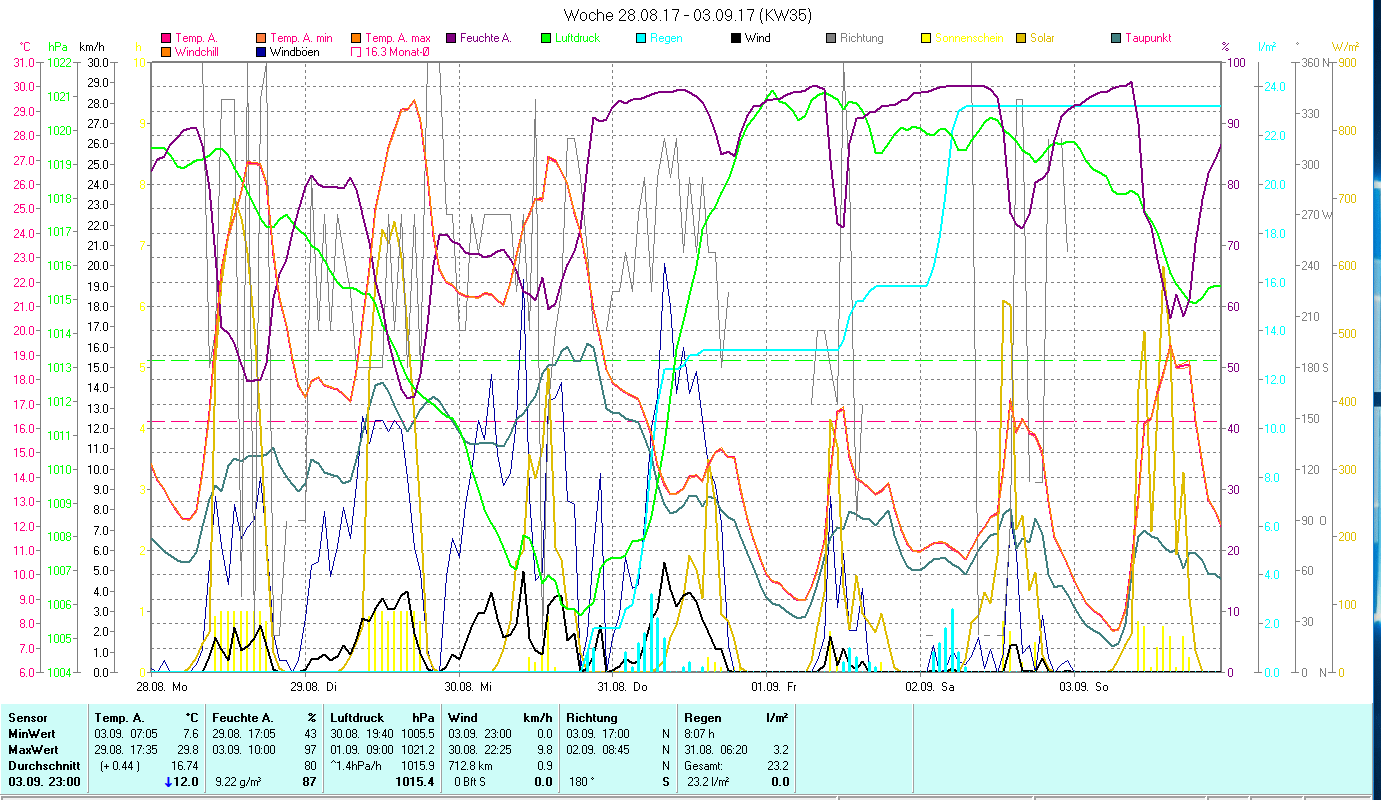1381x800 pixels.
Task: Click the teal swatch beside Taupunkt
Action: point(1115,39)
